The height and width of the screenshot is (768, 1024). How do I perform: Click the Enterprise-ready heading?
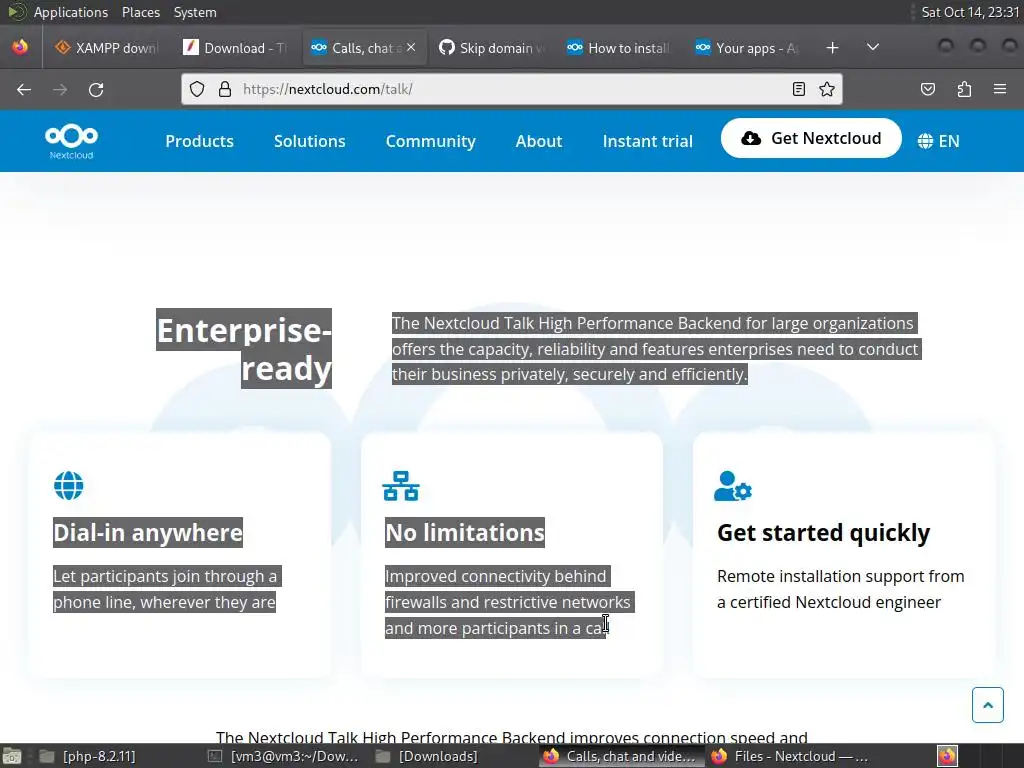[244, 349]
